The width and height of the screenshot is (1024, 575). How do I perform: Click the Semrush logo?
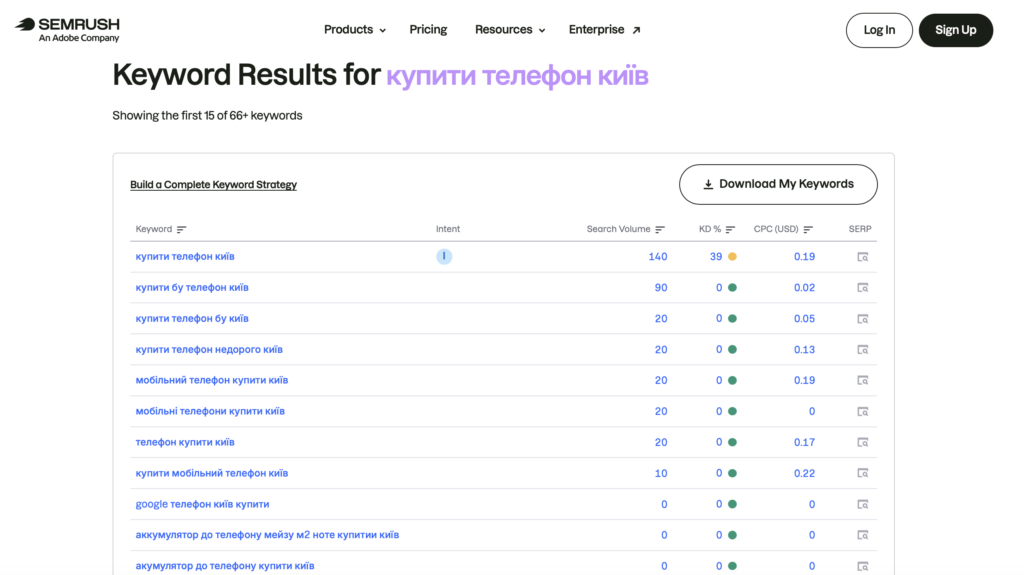pyautogui.click(x=67, y=29)
